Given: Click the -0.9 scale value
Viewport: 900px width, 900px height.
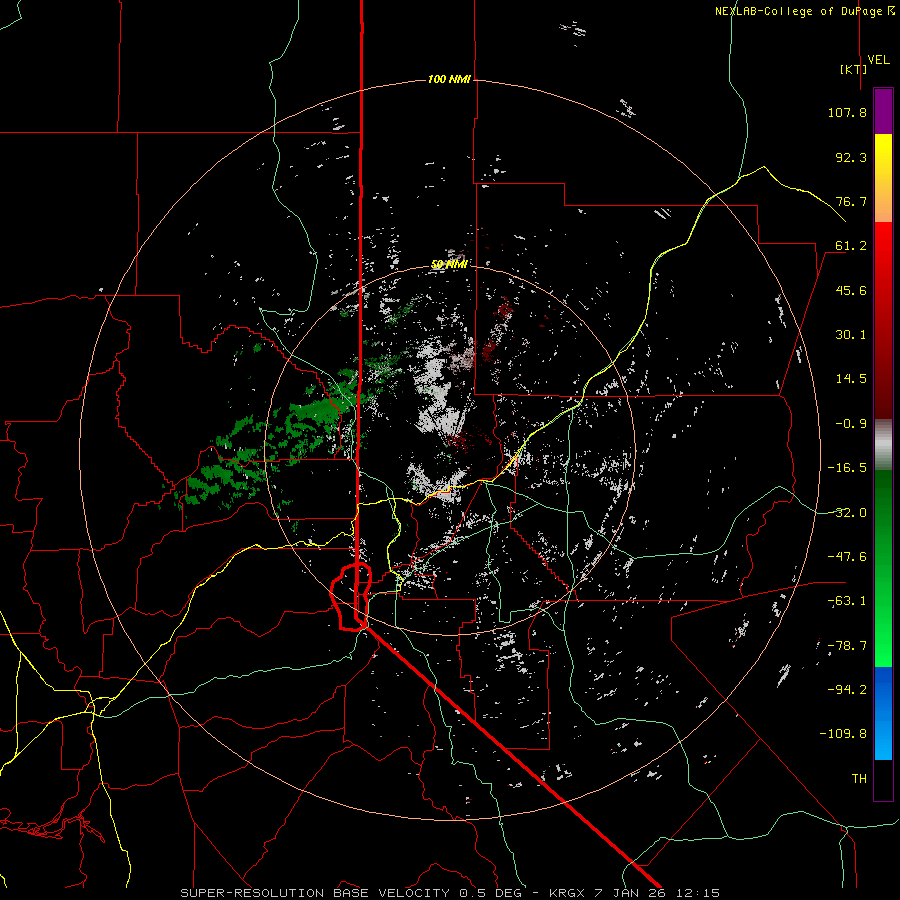Looking at the screenshot, I should (x=851, y=424).
